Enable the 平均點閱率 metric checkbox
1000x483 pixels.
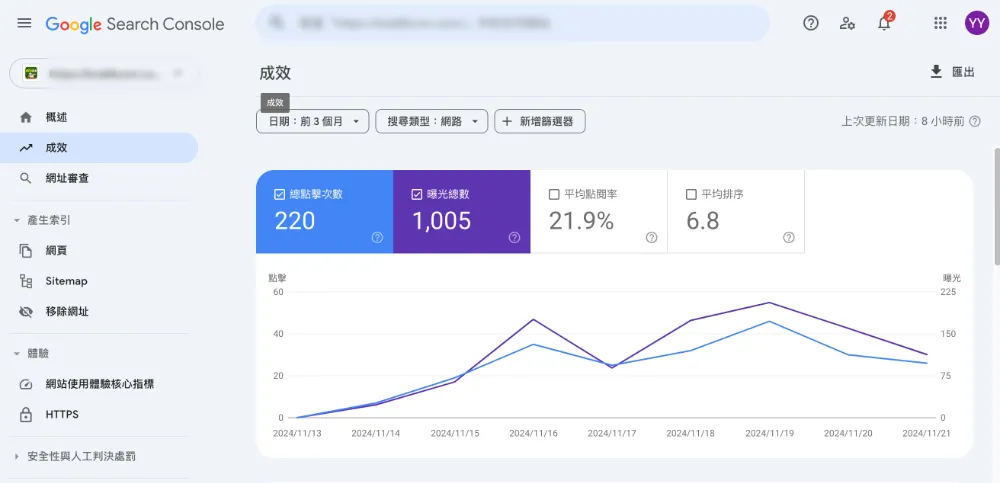(554, 194)
